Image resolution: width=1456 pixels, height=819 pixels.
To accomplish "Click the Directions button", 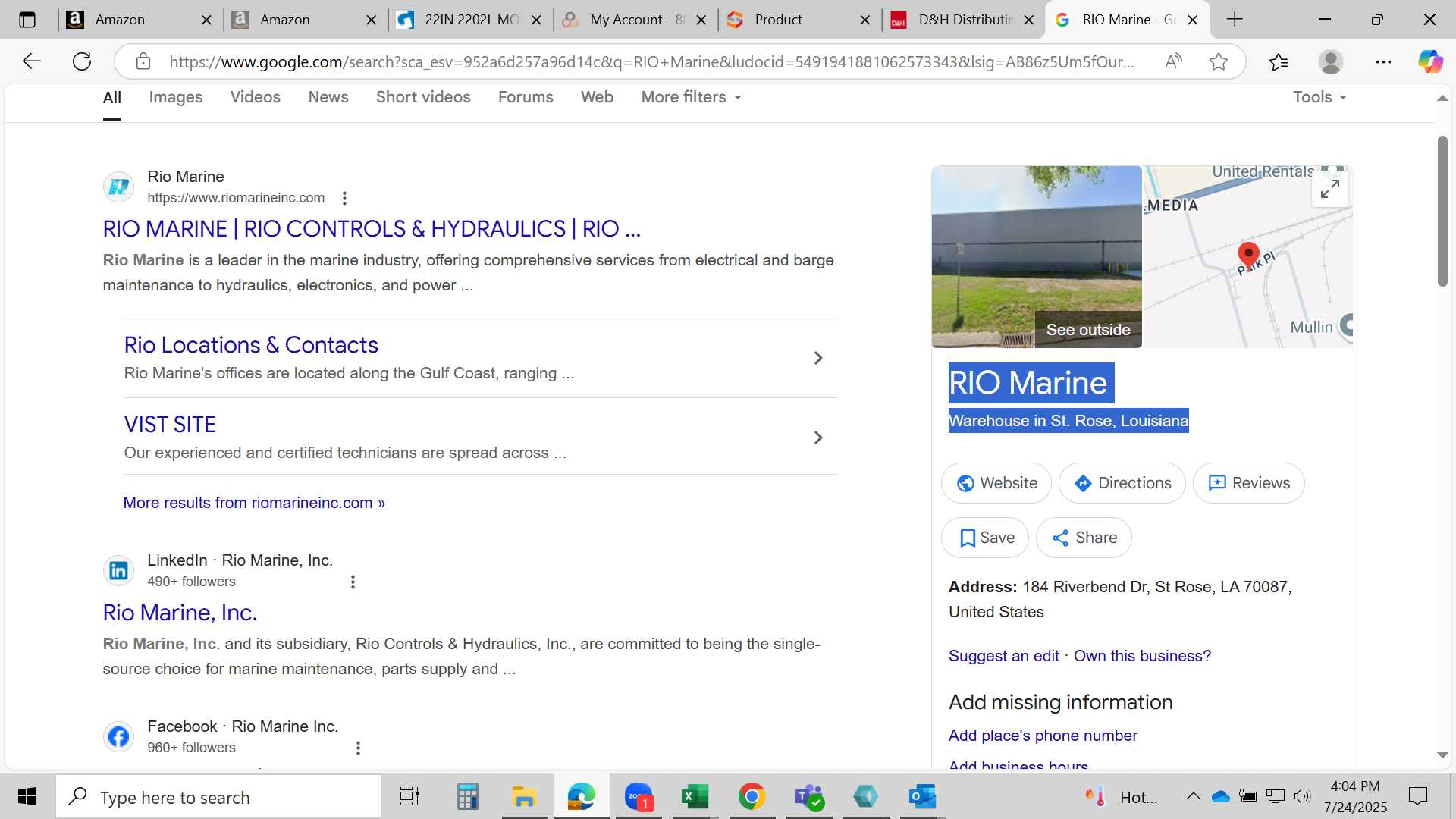I will click(x=1122, y=483).
